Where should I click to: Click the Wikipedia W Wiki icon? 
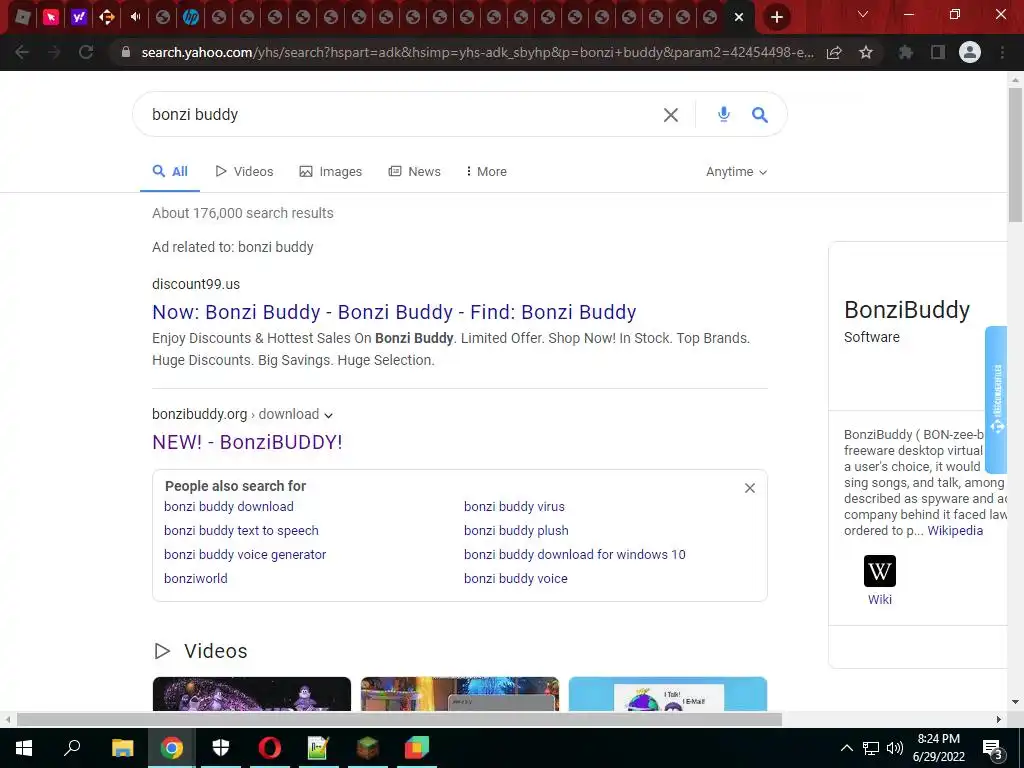(x=880, y=571)
